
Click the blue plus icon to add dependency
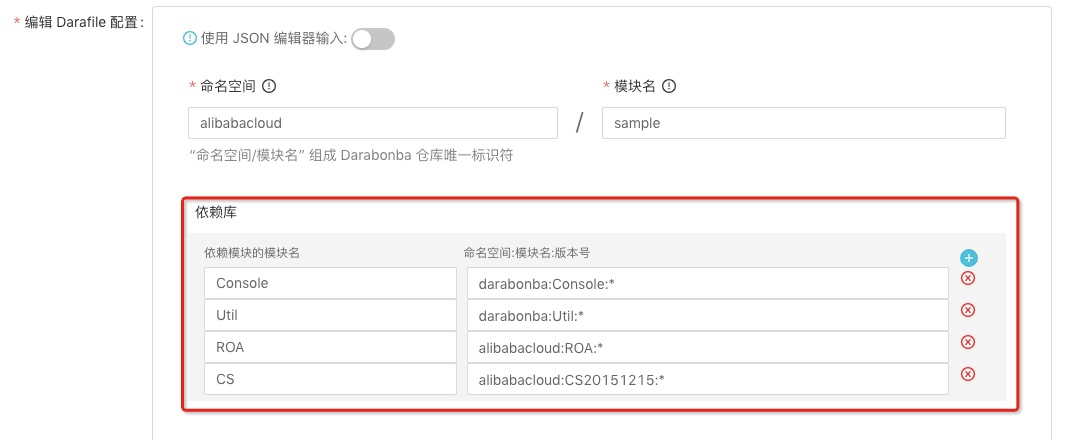point(968,258)
